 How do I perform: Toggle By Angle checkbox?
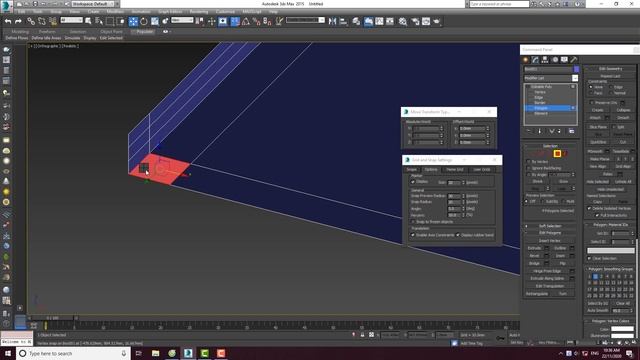click(529, 175)
